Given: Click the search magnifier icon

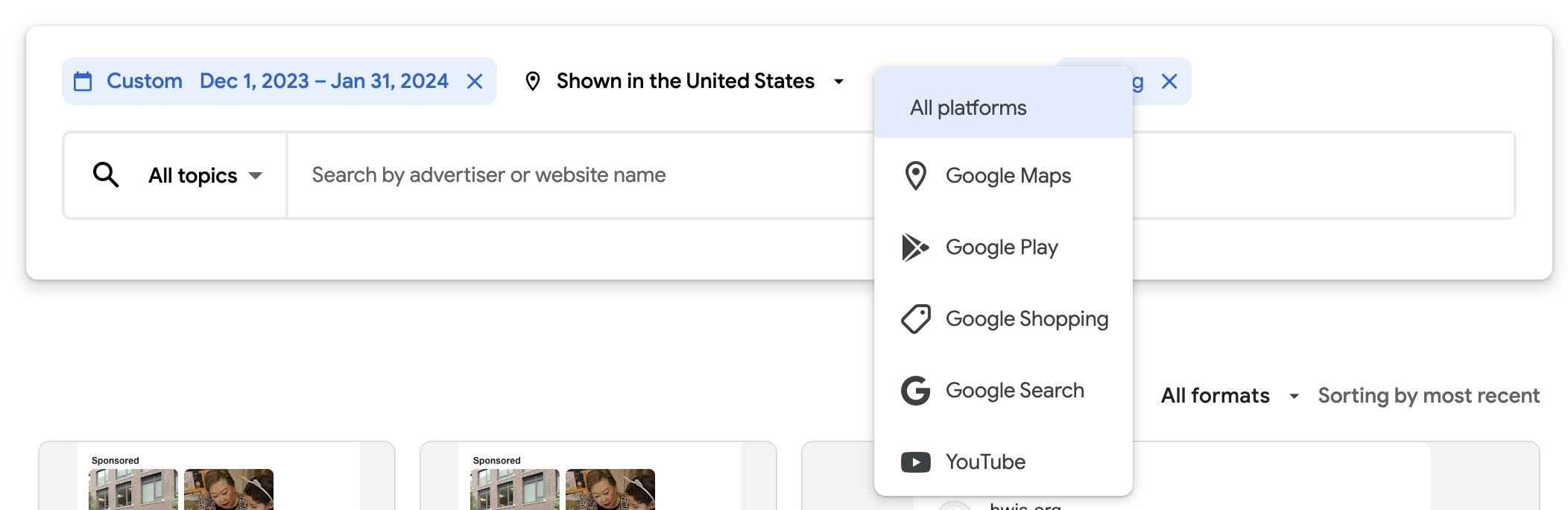Looking at the screenshot, I should tap(106, 175).
